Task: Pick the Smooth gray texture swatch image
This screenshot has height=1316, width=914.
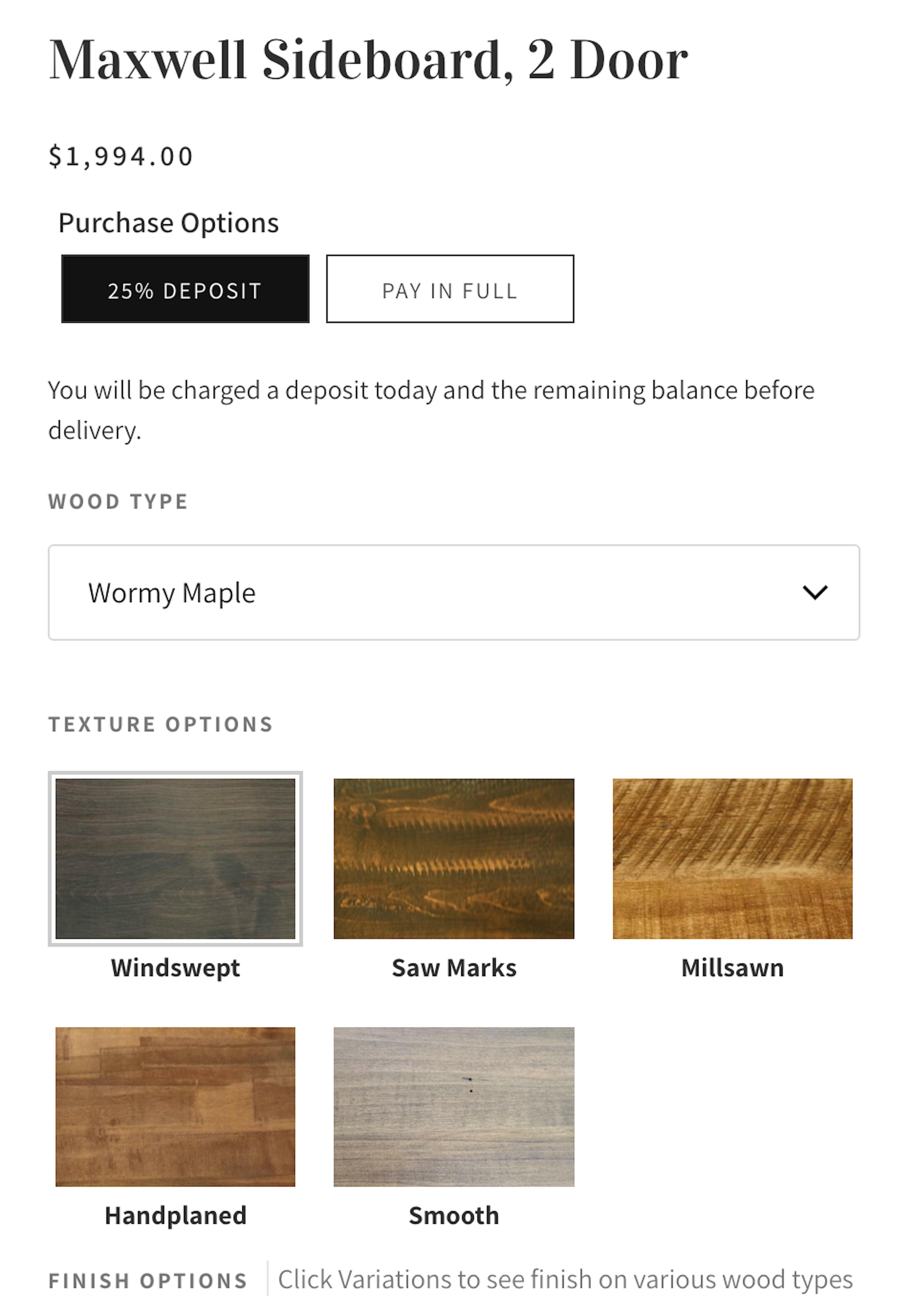Action: point(454,1106)
